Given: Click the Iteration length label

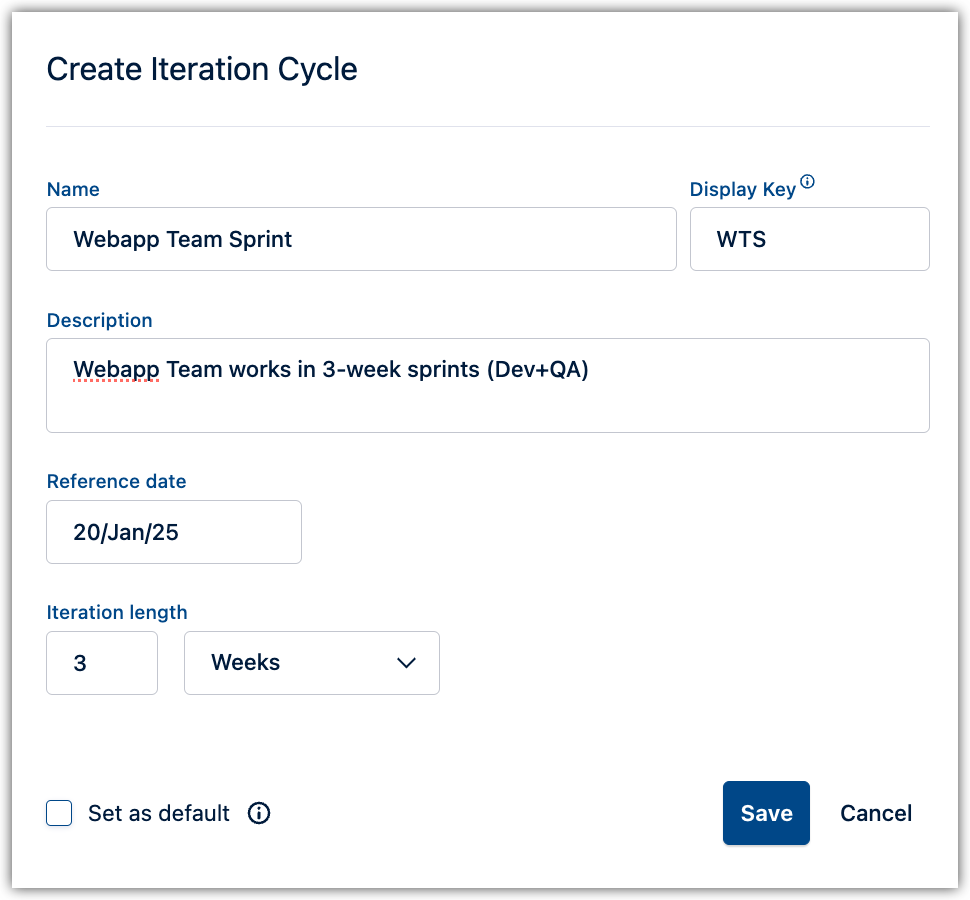Looking at the screenshot, I should point(116,612).
